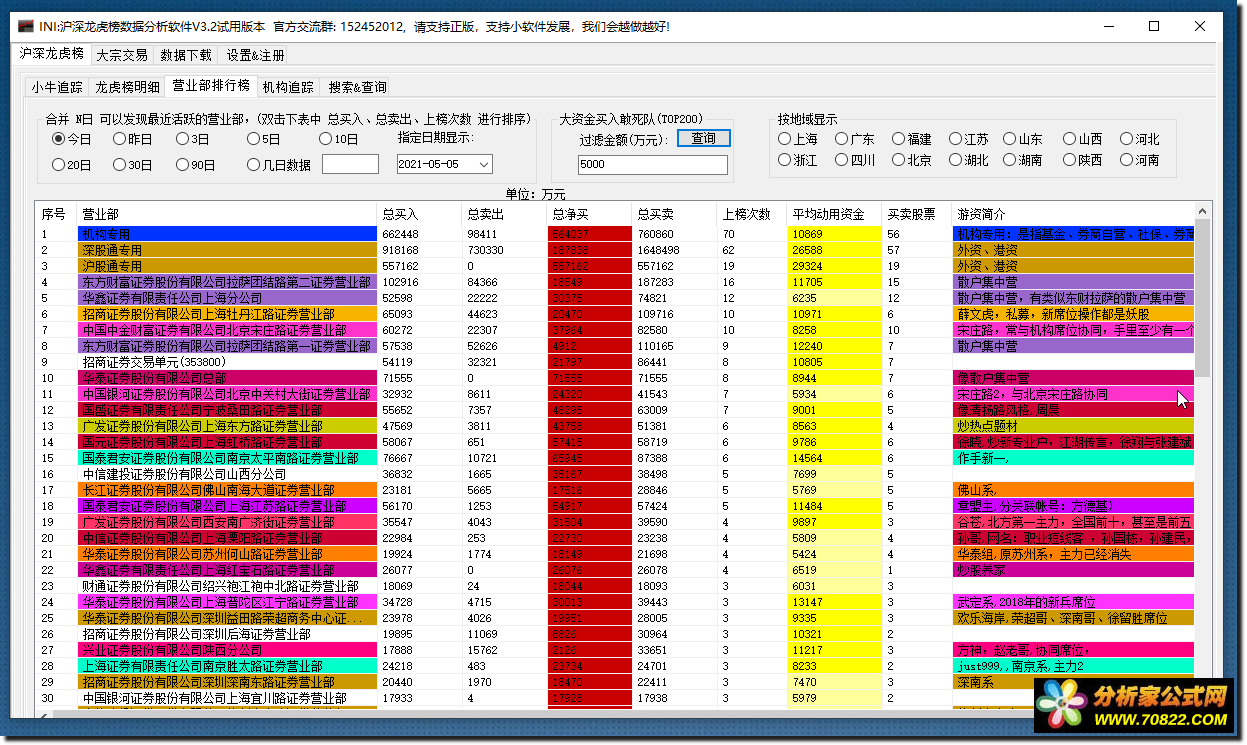1247x745 pixels.
Task: Click the application icon in the title bar
Action: pos(27,26)
